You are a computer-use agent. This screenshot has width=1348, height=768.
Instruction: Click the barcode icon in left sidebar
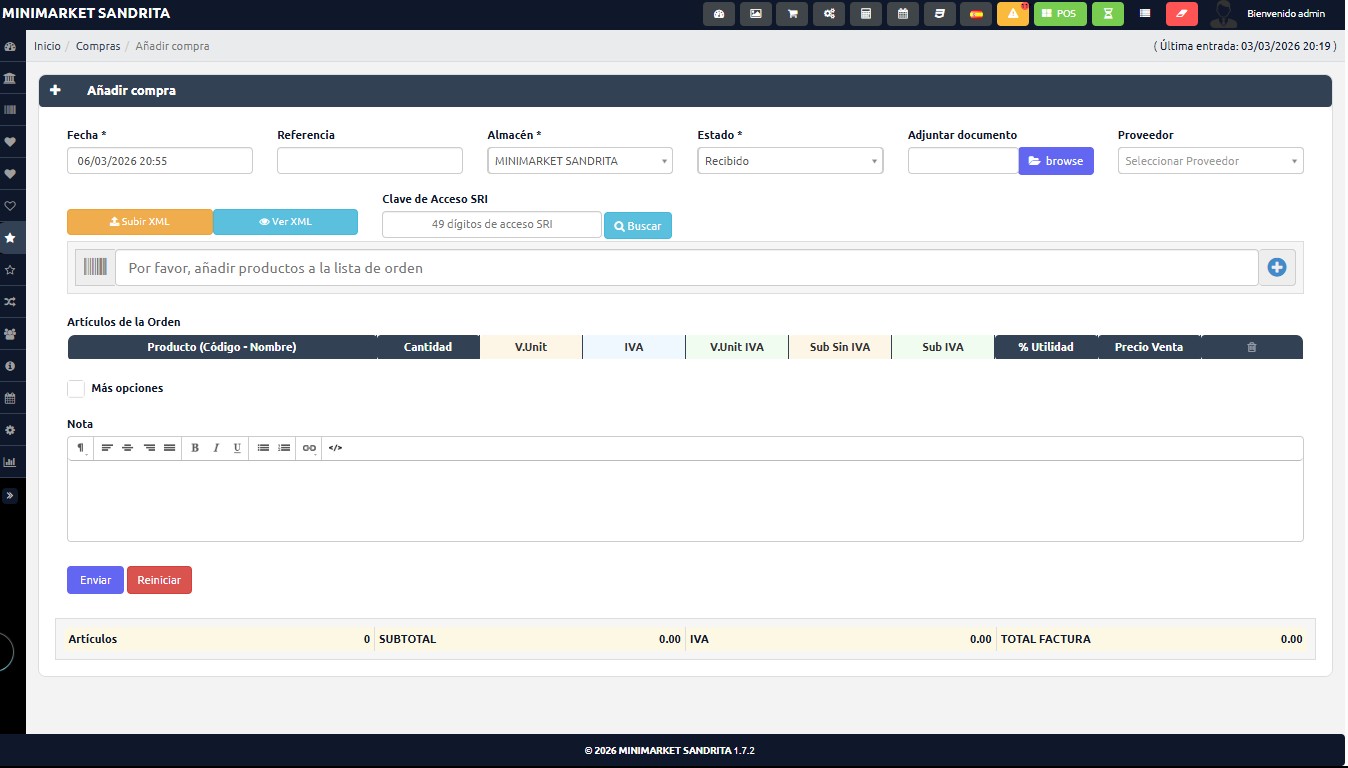point(10,110)
